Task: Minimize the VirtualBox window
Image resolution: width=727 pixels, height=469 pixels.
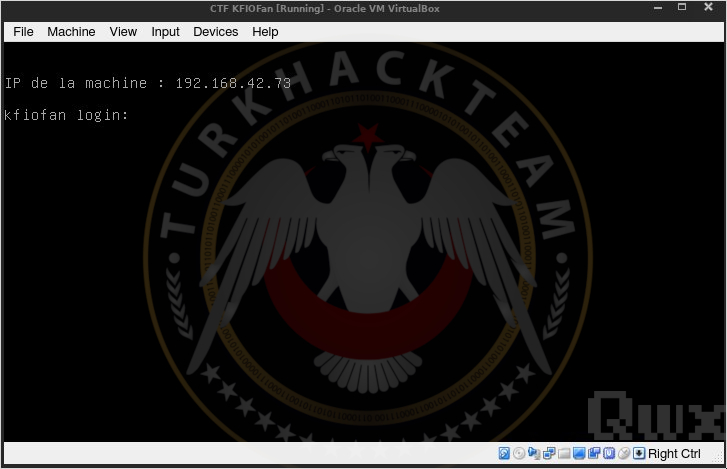Action: (658, 7)
